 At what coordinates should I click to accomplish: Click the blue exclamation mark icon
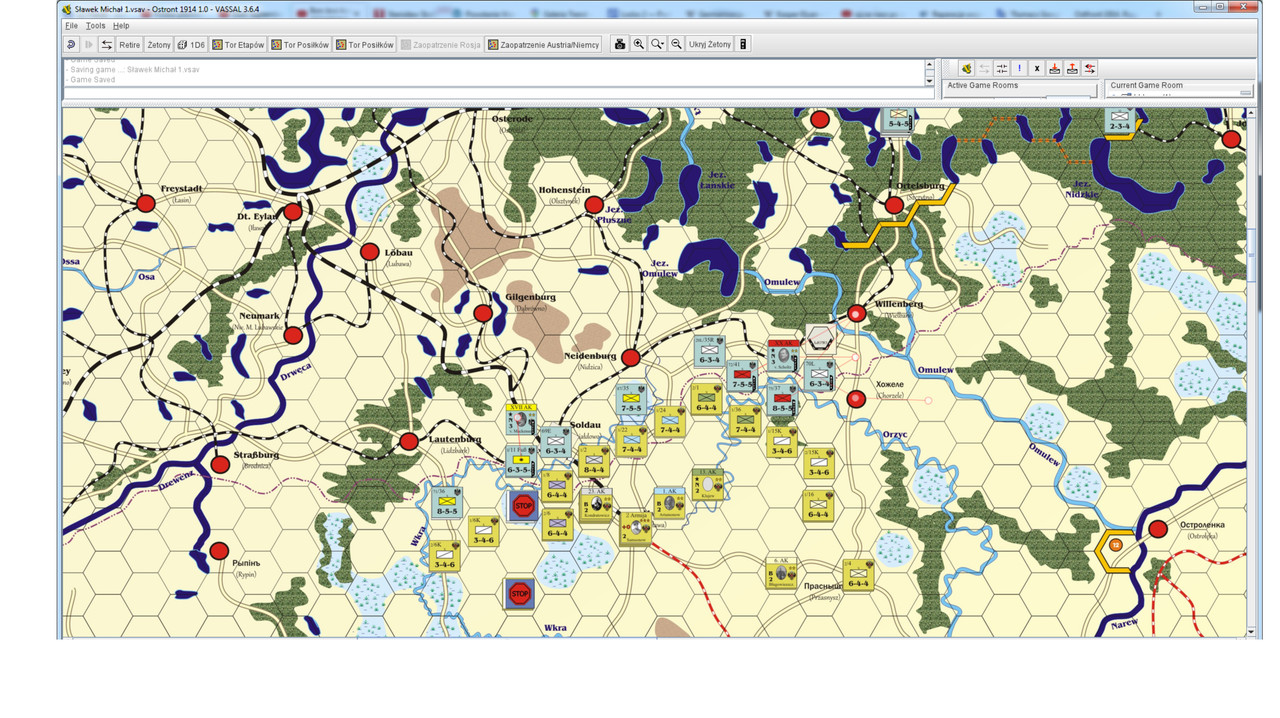click(x=1019, y=69)
